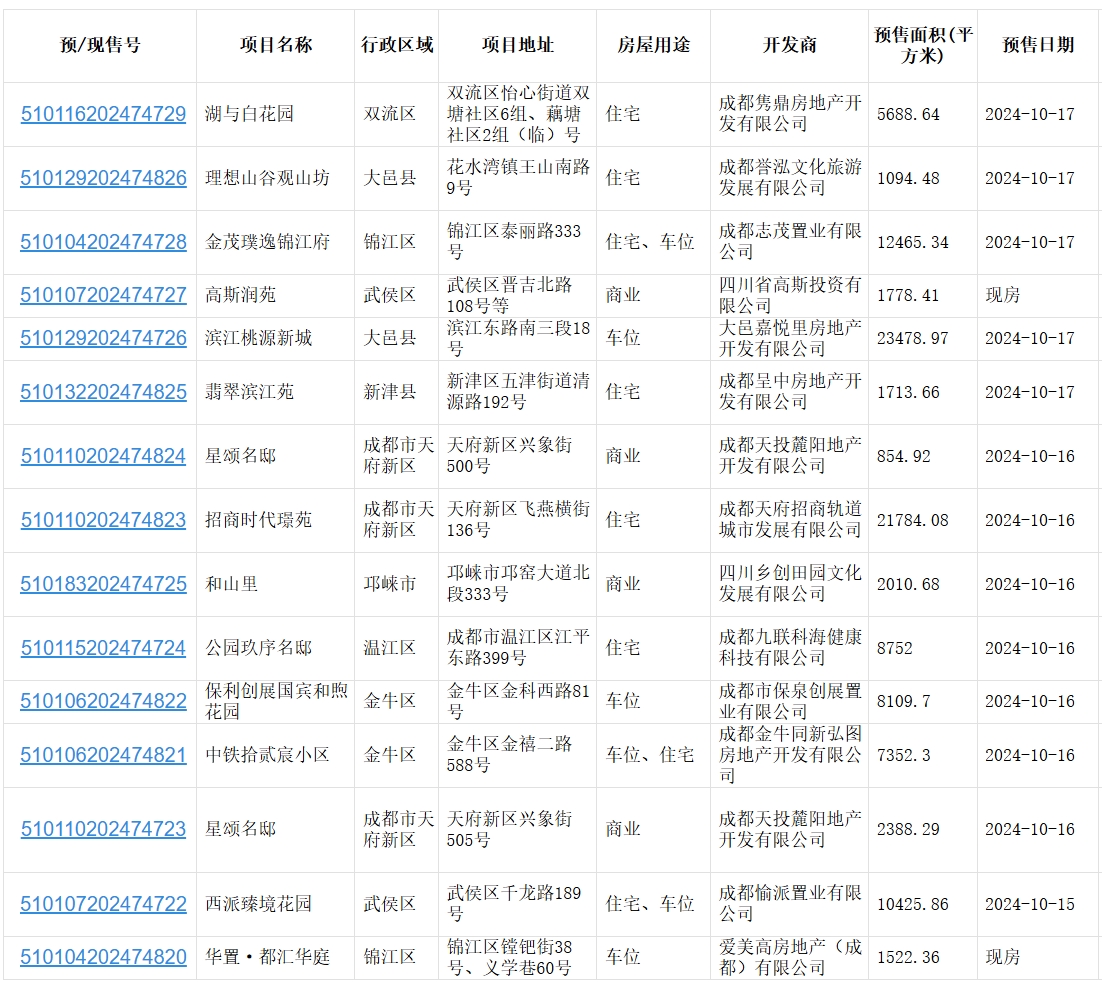Select project name 保利创展国宾和煦花园
Viewport: 1102px width, 982px height.
276,701
